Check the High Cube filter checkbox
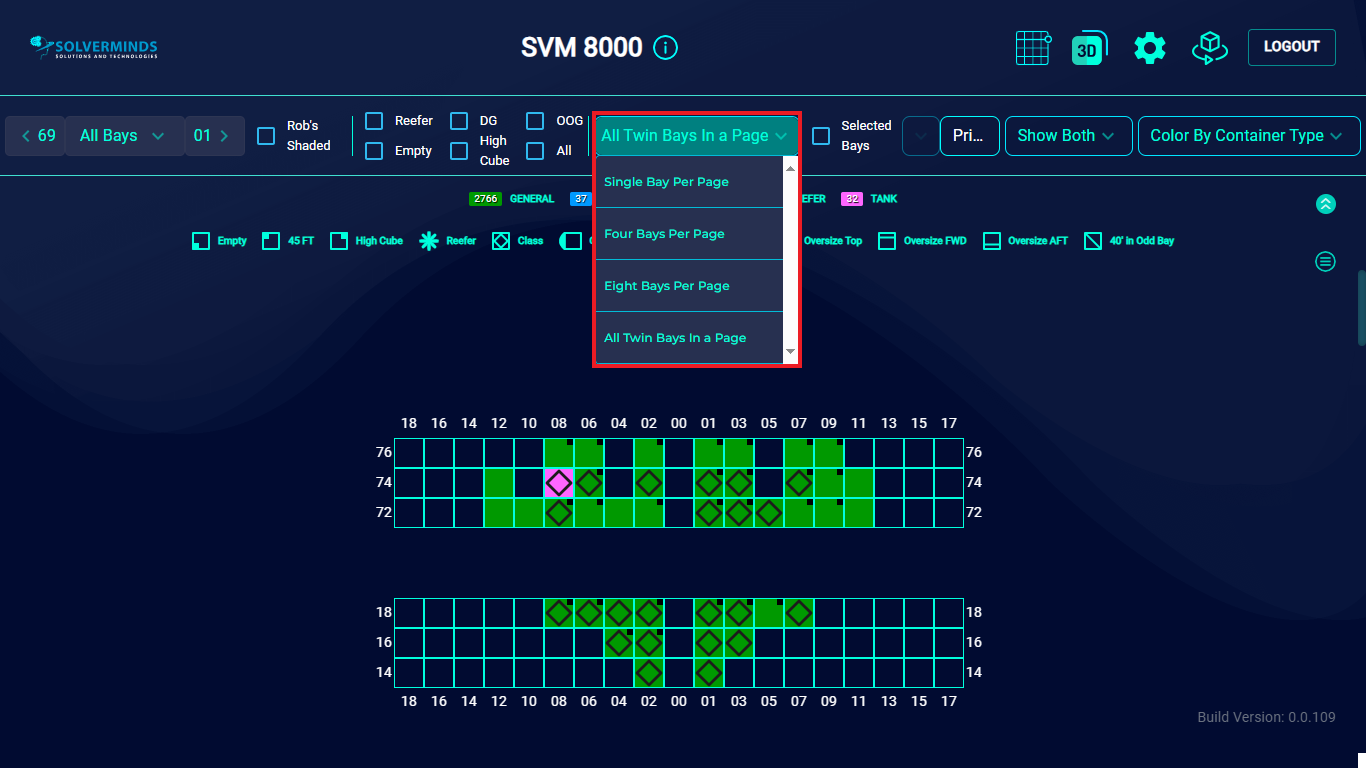Viewport: 1366px width, 768px height. tap(459, 151)
